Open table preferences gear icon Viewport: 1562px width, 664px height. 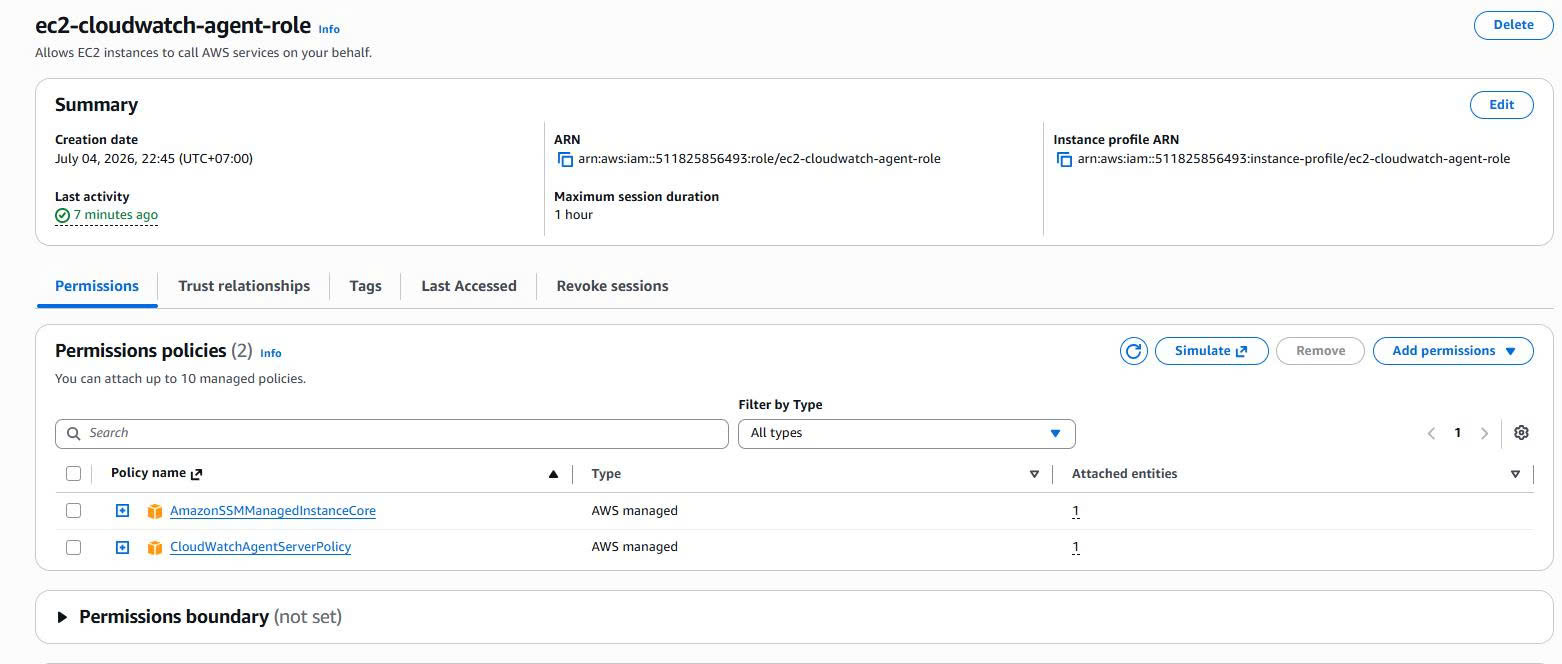pyautogui.click(x=1521, y=433)
